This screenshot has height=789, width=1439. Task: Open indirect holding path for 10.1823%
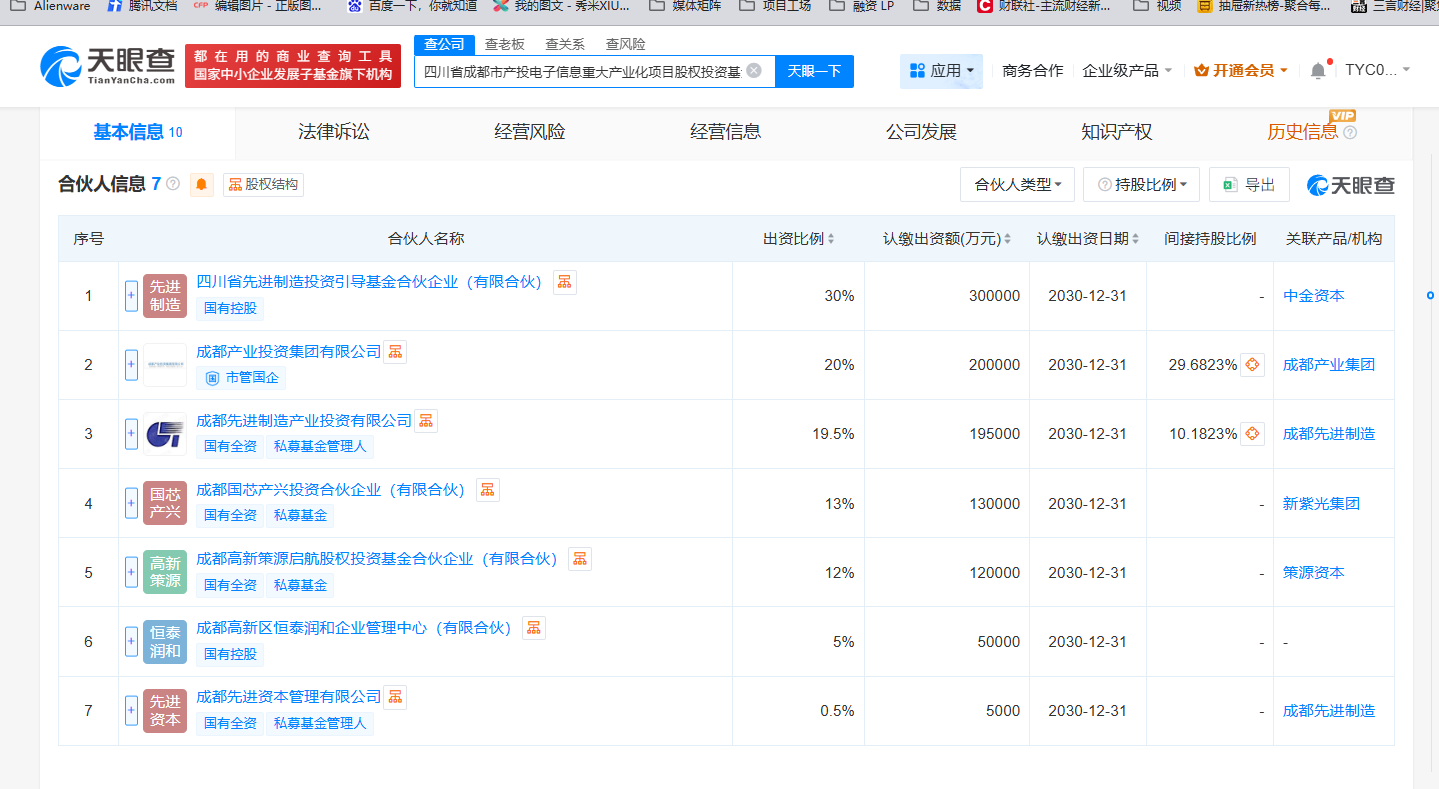[x=1252, y=434]
